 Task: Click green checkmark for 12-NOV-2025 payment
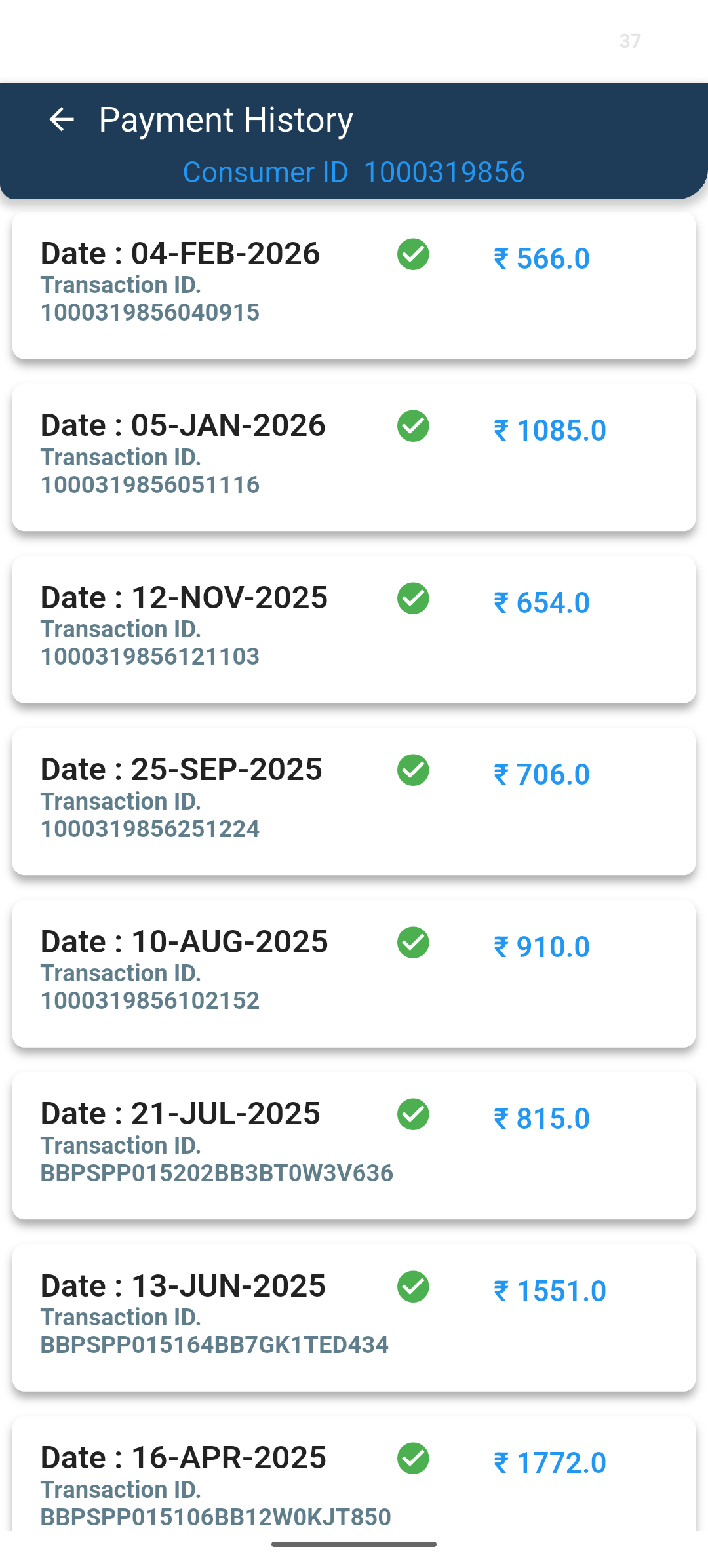[413, 598]
